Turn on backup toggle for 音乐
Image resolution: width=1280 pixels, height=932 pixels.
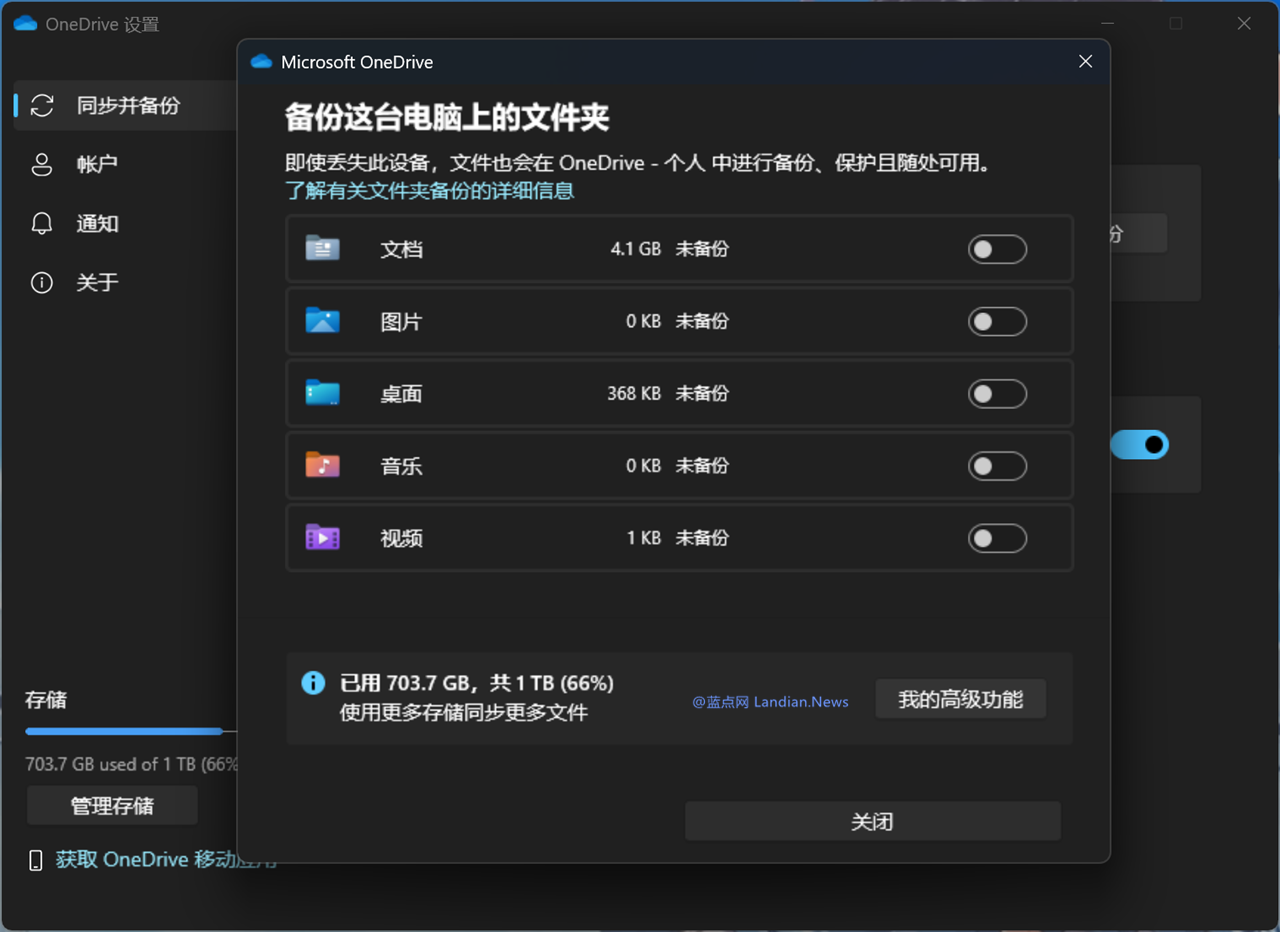pos(997,465)
